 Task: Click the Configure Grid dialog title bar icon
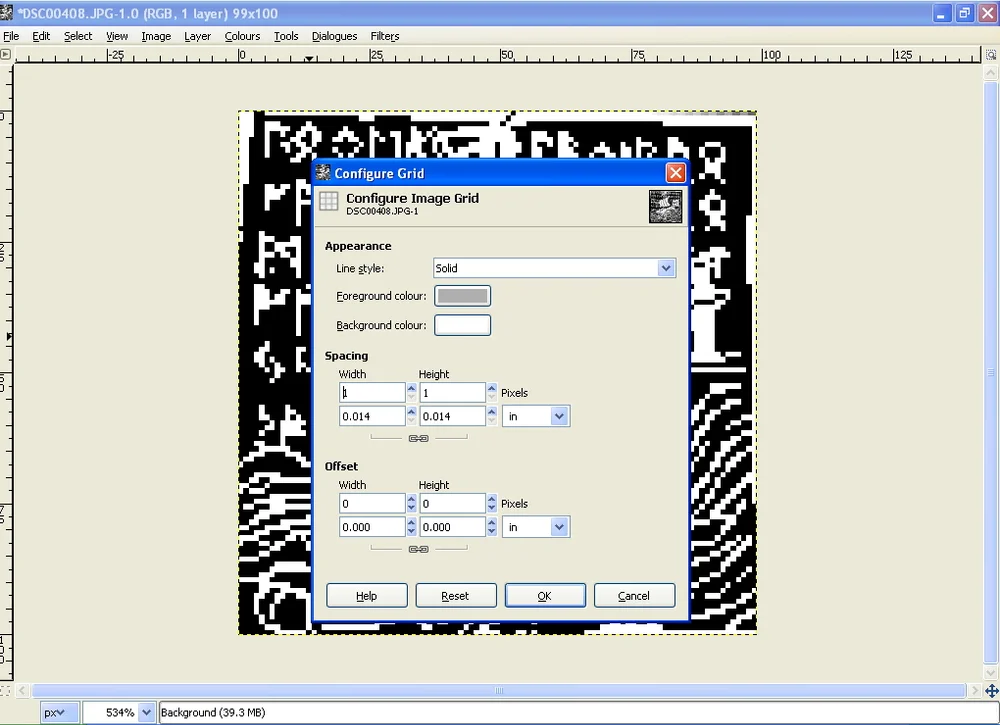pos(322,172)
